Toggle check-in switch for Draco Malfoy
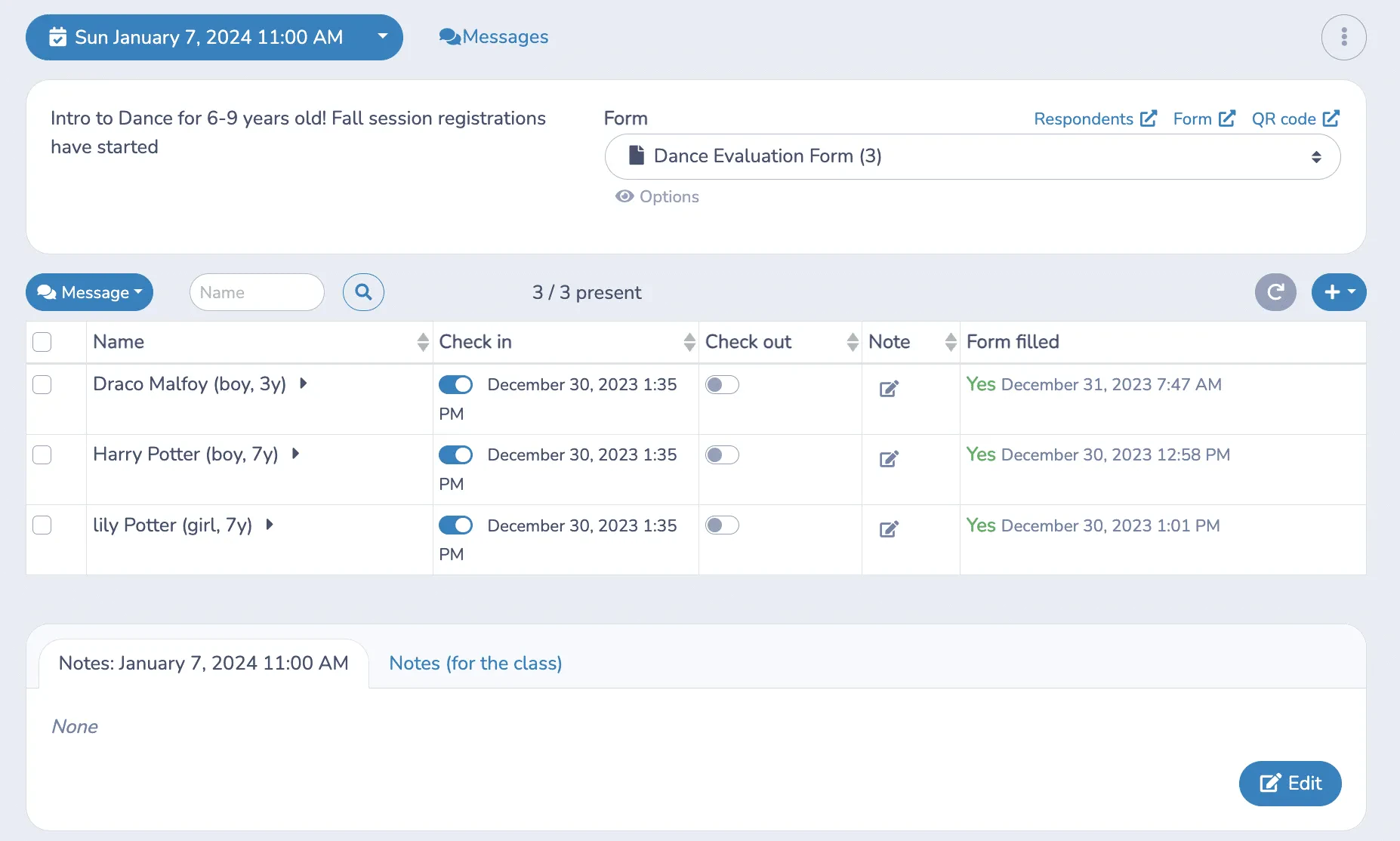The image size is (1400, 841). 455,385
